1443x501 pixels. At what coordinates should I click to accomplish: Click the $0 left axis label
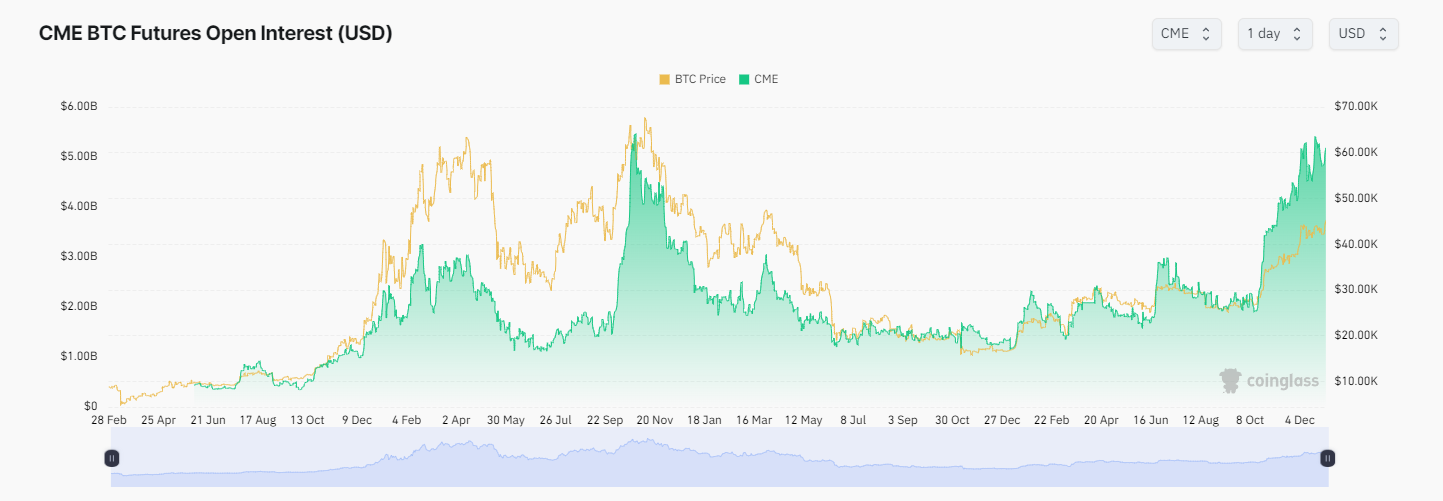tap(90, 406)
